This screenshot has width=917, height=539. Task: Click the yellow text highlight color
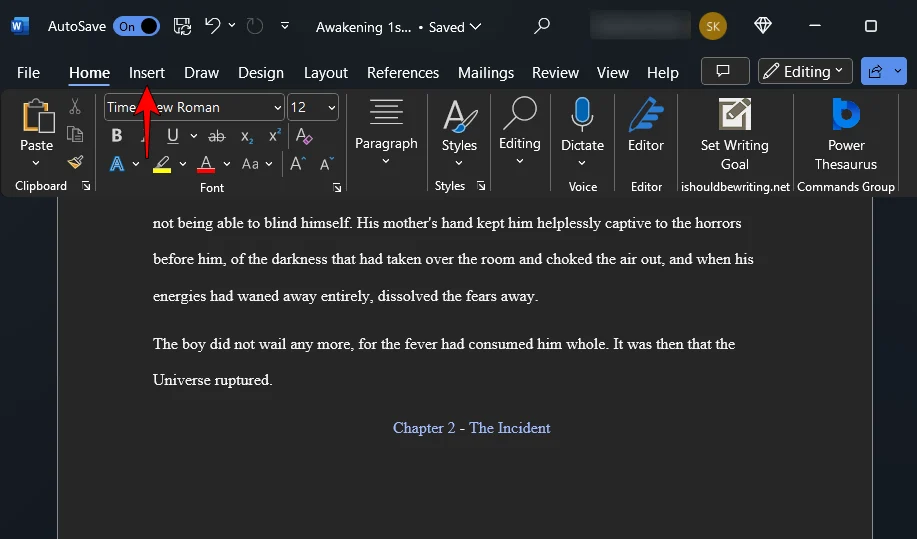[x=162, y=164]
